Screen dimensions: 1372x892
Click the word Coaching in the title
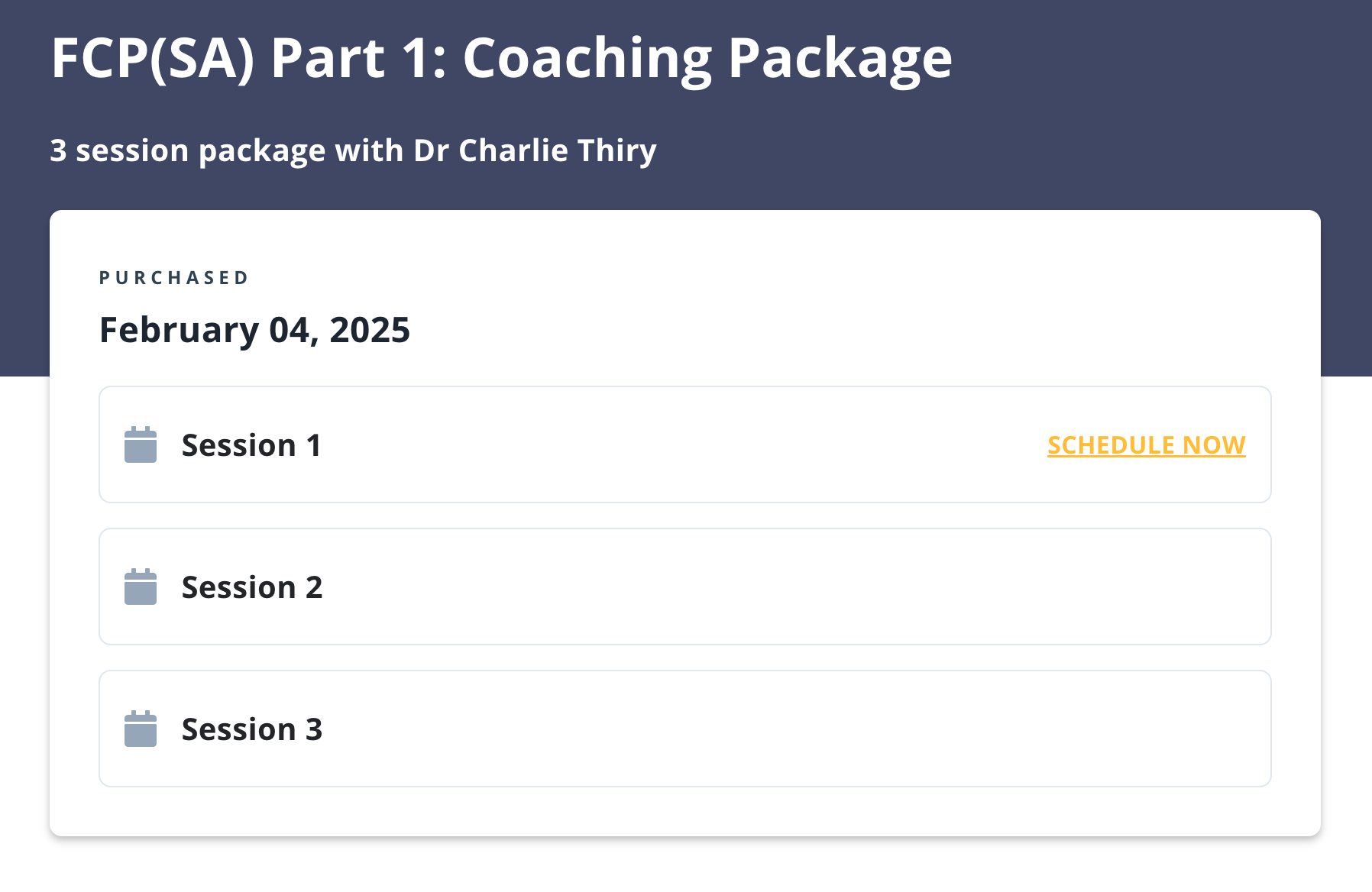tap(587, 59)
